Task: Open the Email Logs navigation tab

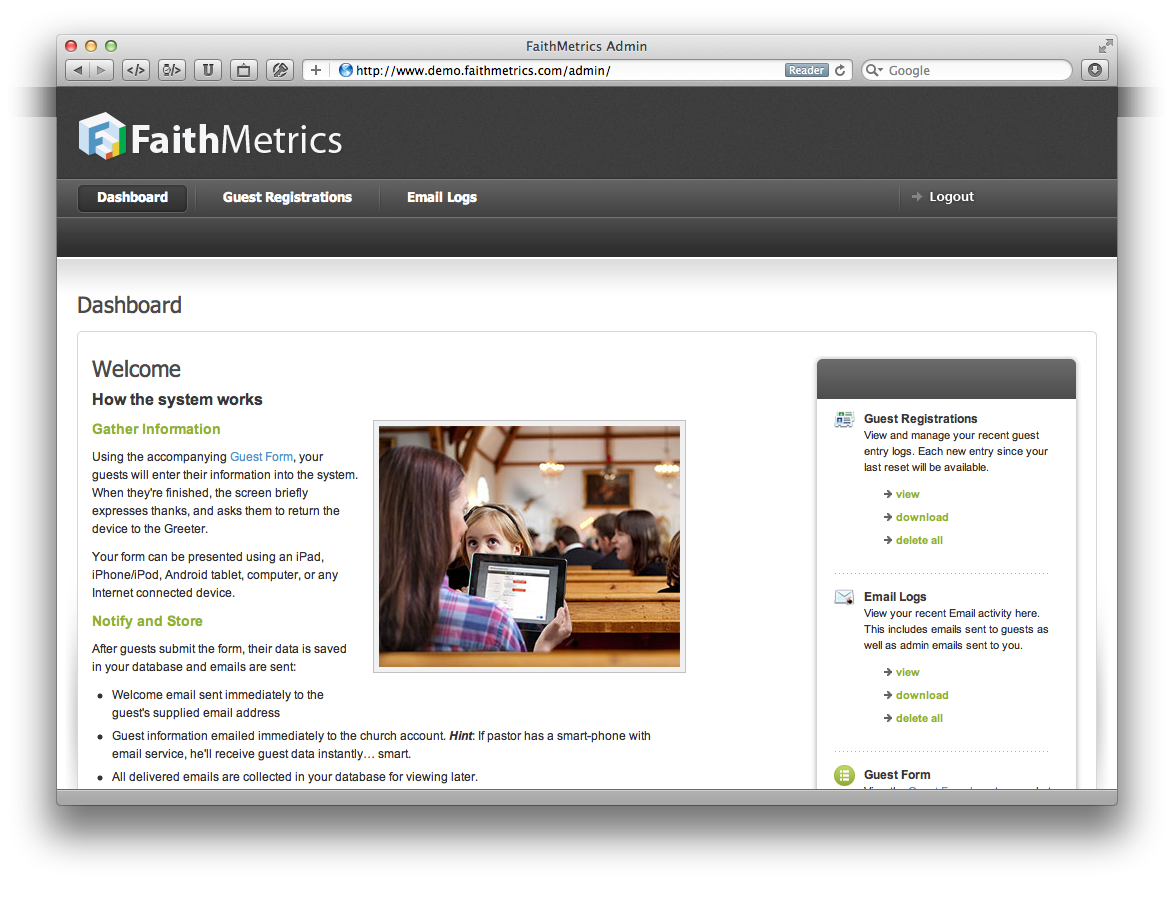Action: (x=442, y=198)
